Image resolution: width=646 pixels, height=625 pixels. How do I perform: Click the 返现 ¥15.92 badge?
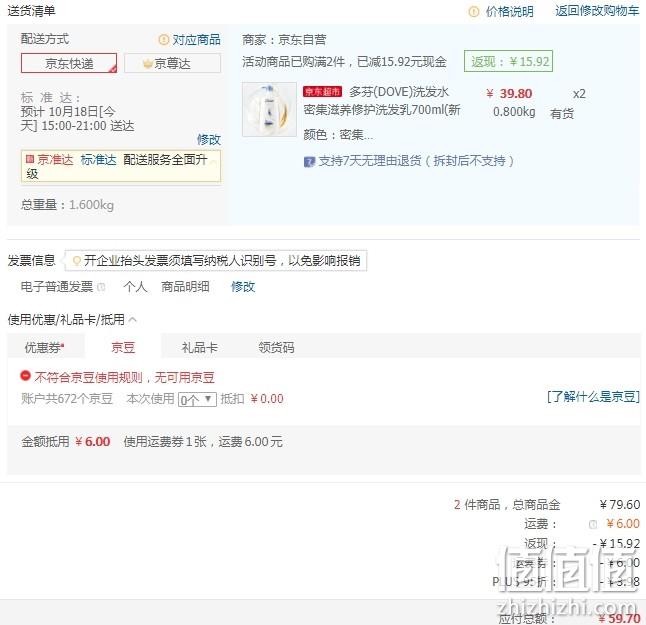tap(508, 61)
